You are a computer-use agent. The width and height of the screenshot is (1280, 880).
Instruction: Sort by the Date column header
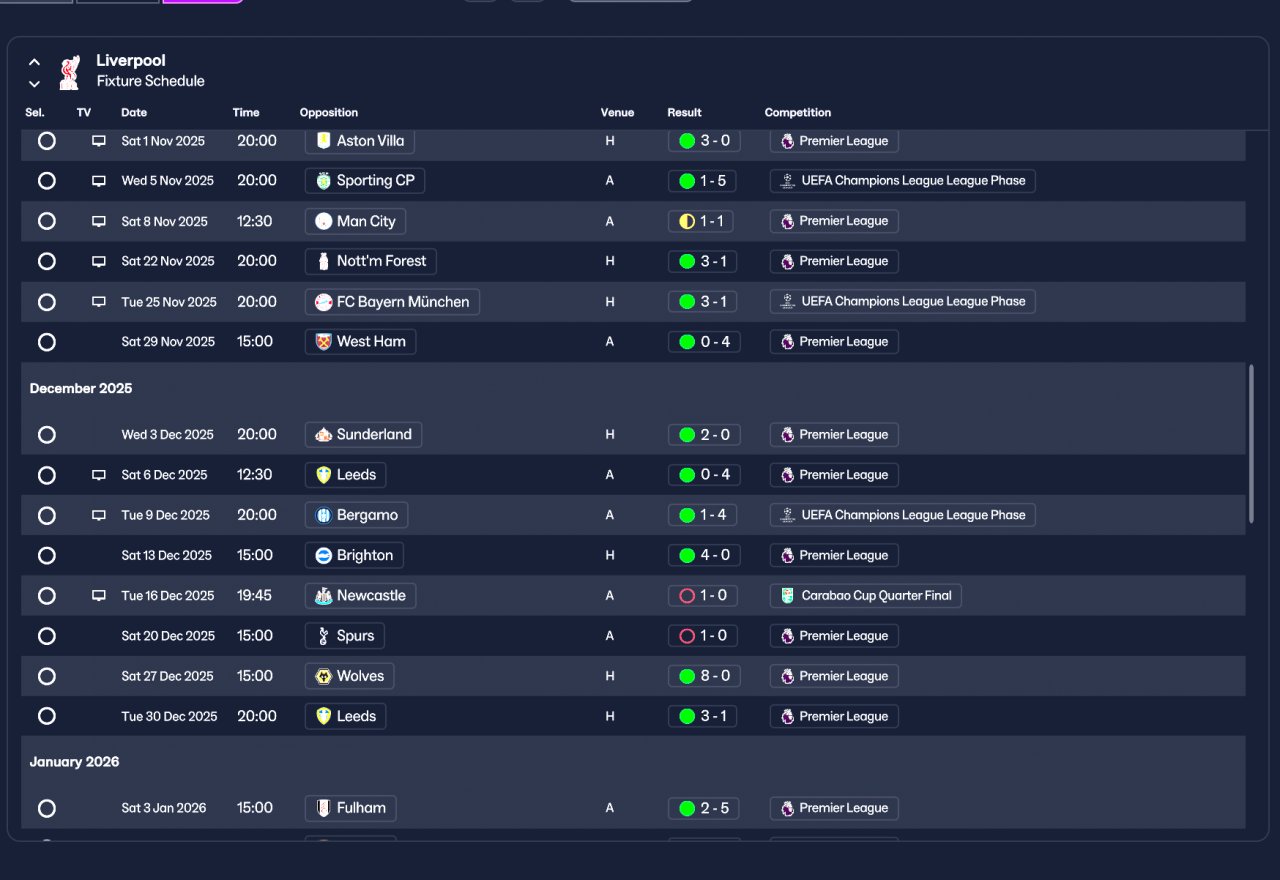[134, 112]
